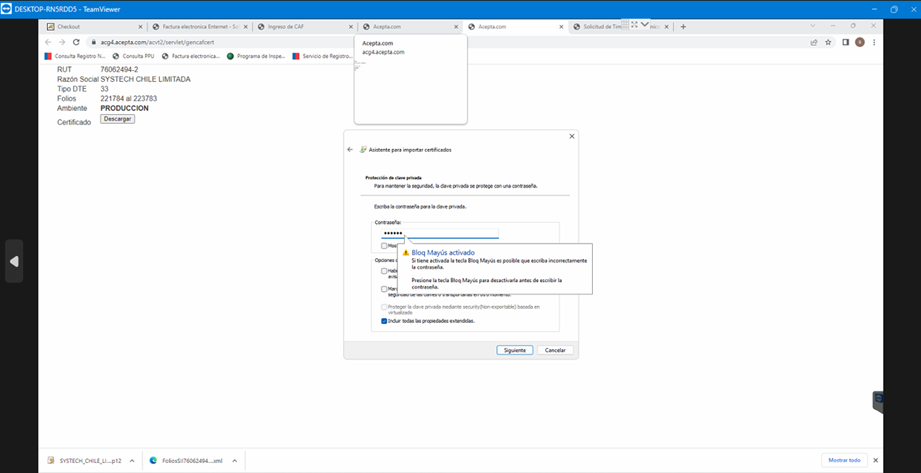This screenshot has height=473, width=921.
Task: Click the browser reload icon
Action: 76,42
